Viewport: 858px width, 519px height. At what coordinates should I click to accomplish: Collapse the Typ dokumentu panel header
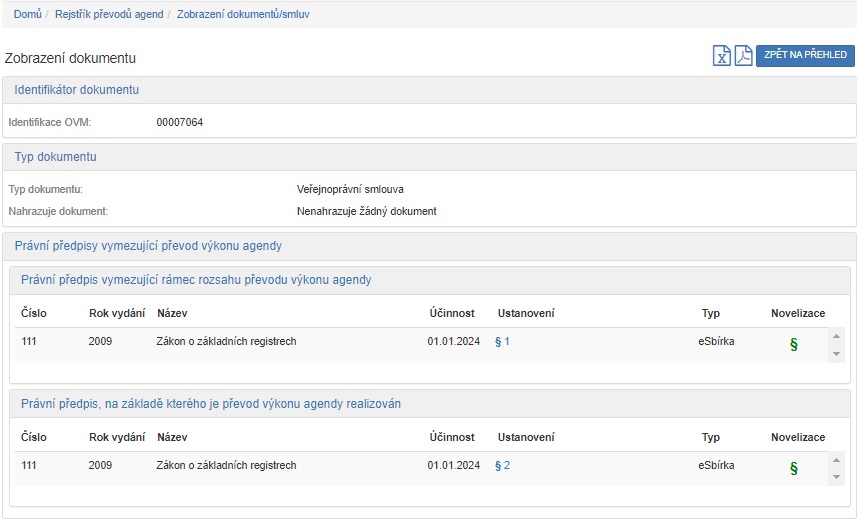tap(56, 157)
